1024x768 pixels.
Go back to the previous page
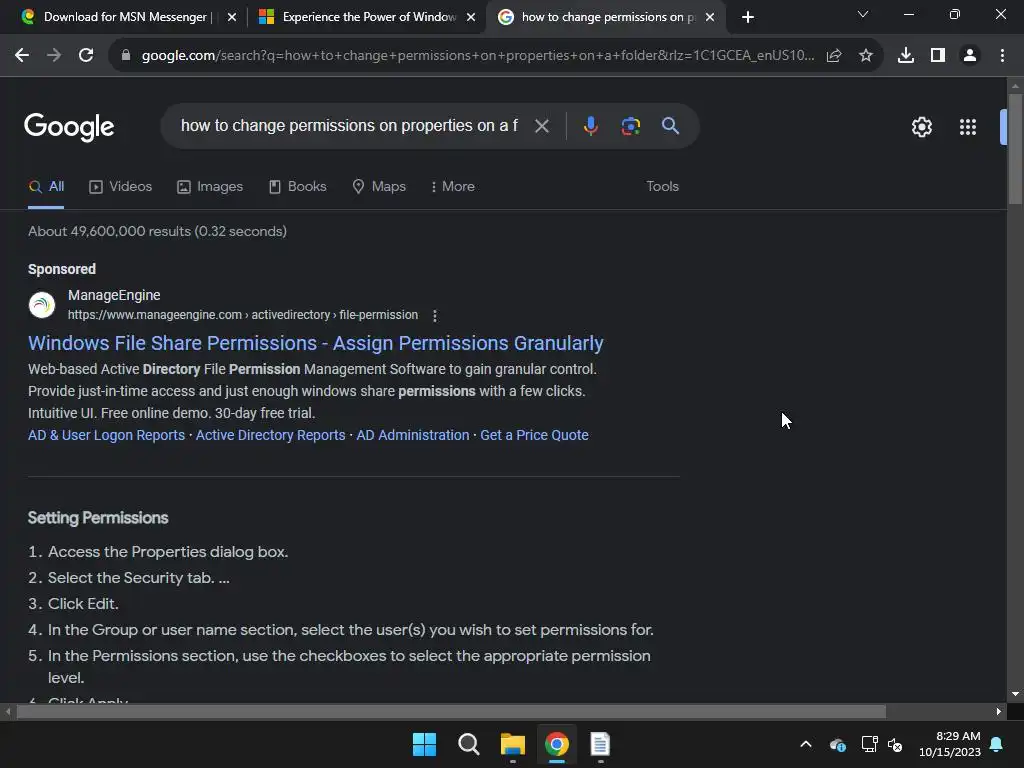click(22, 56)
